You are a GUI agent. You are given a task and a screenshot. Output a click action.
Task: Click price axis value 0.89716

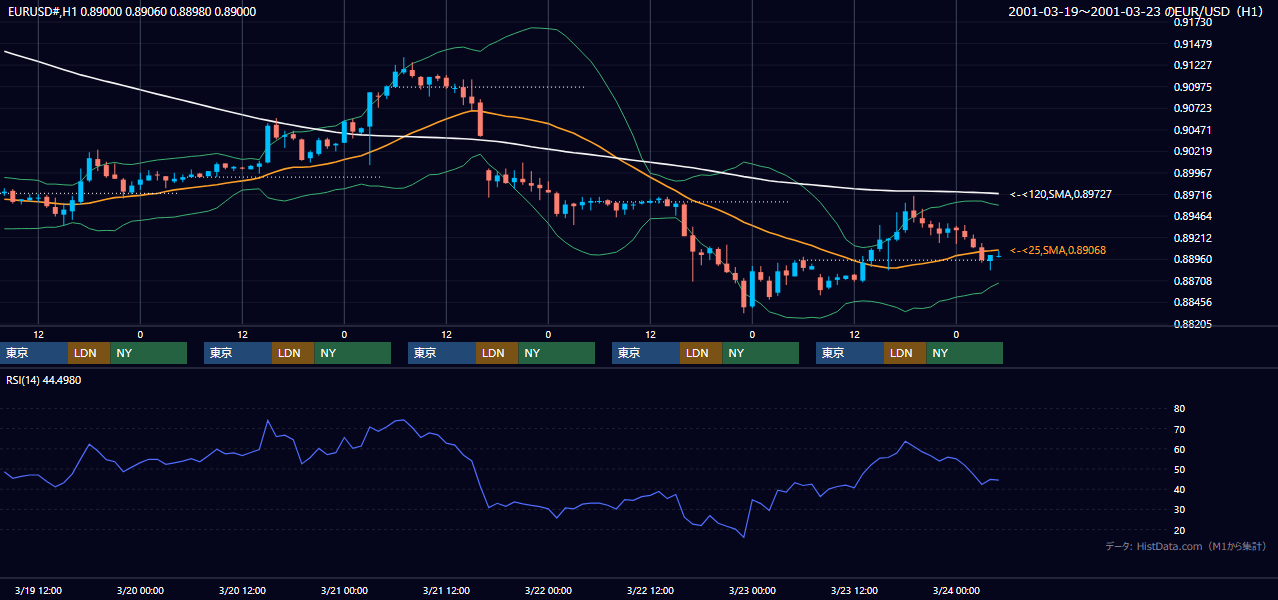[1193, 195]
